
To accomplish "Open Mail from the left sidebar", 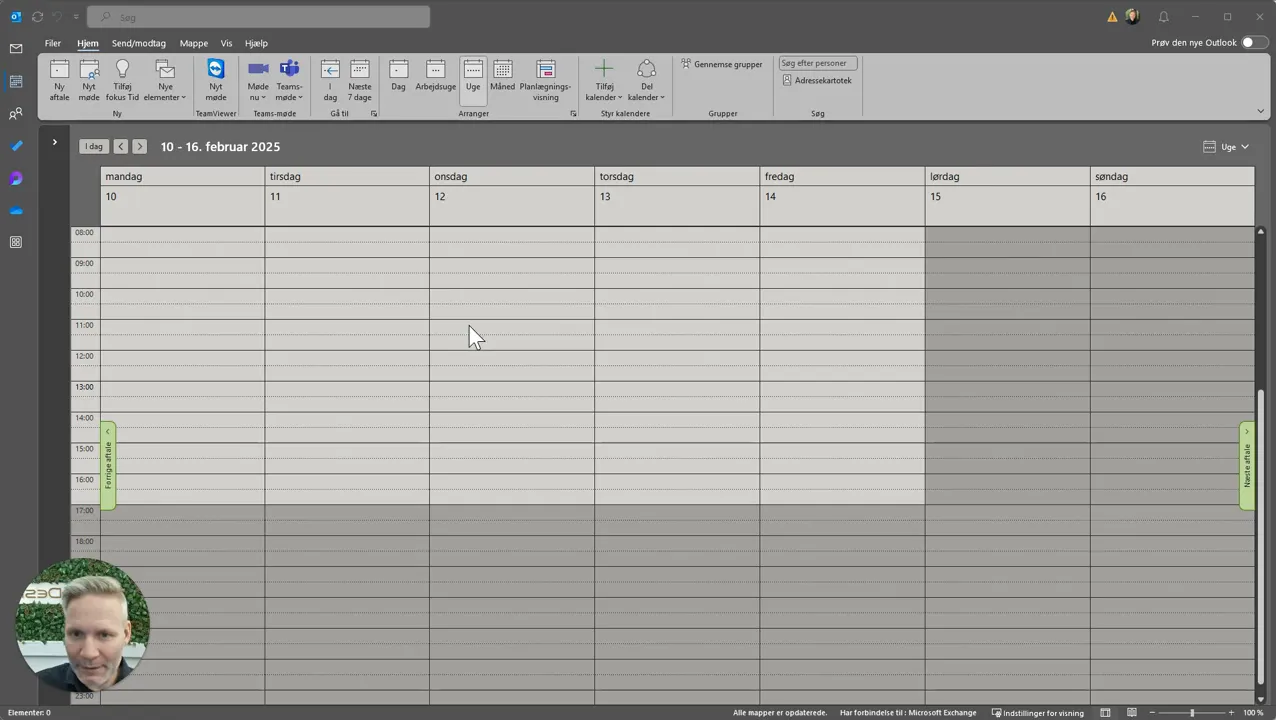I will coord(16,49).
